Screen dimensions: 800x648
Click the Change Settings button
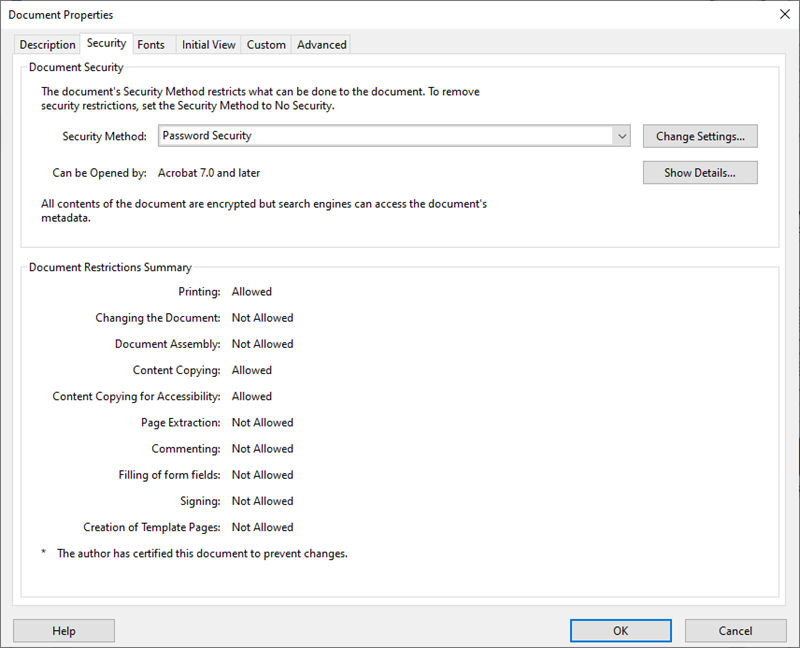click(700, 136)
